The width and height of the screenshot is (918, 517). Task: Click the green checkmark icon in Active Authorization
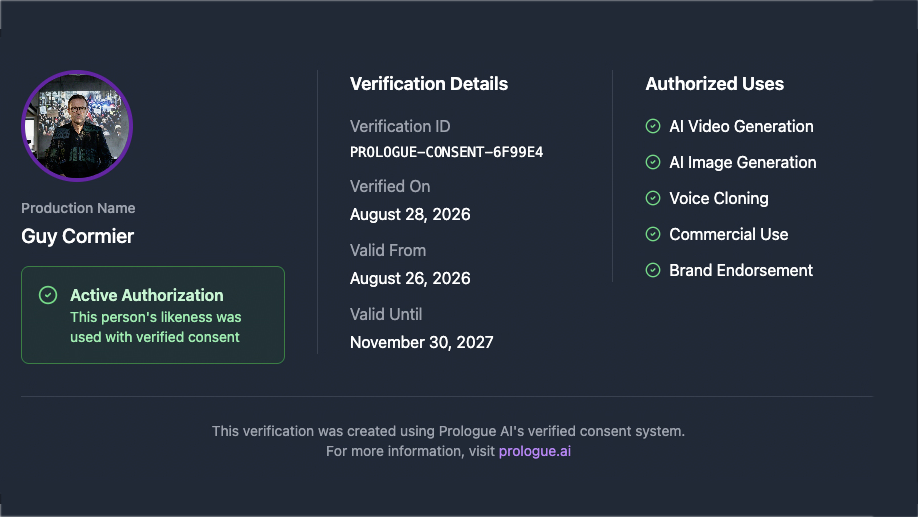pyautogui.click(x=48, y=295)
